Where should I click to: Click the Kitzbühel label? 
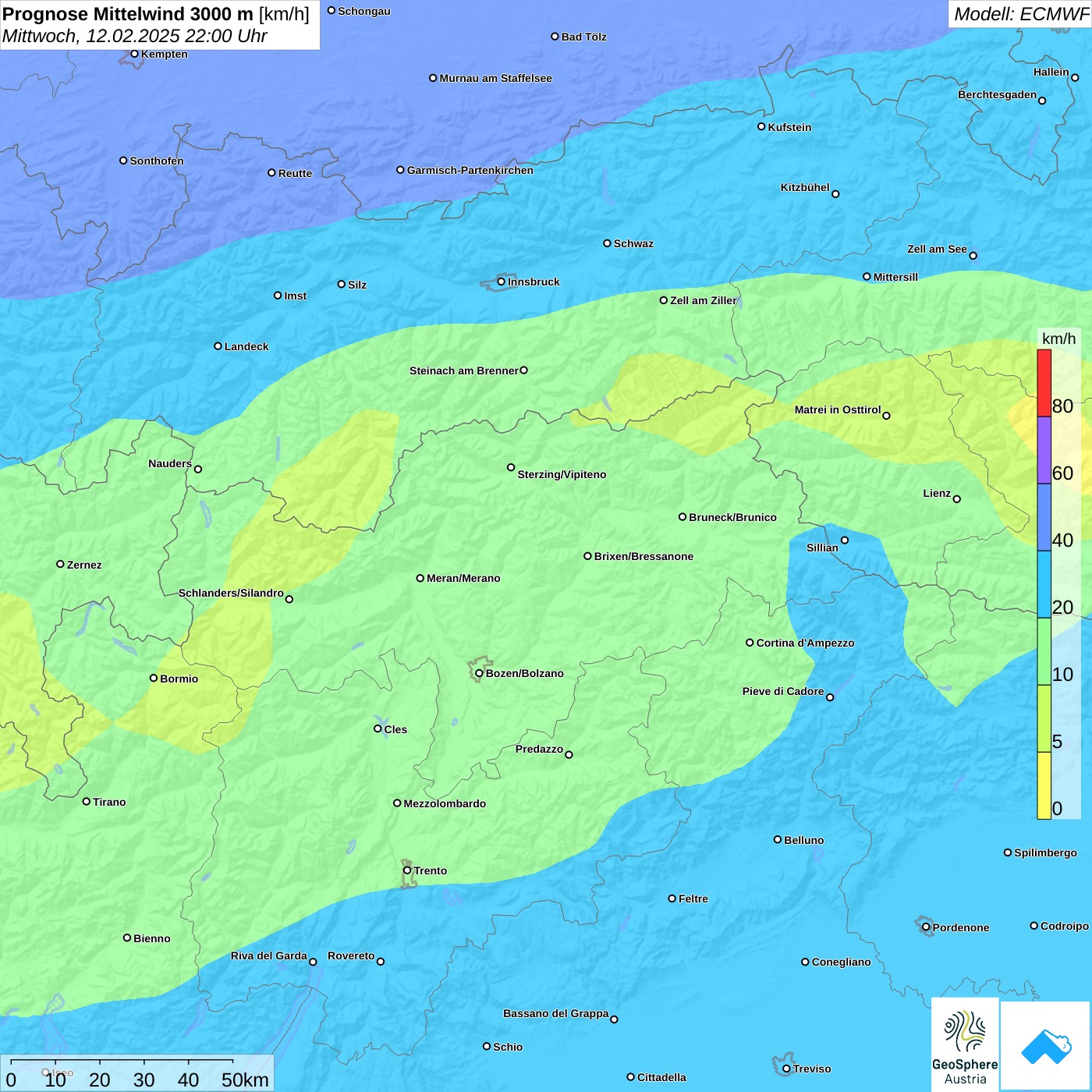coord(805,187)
